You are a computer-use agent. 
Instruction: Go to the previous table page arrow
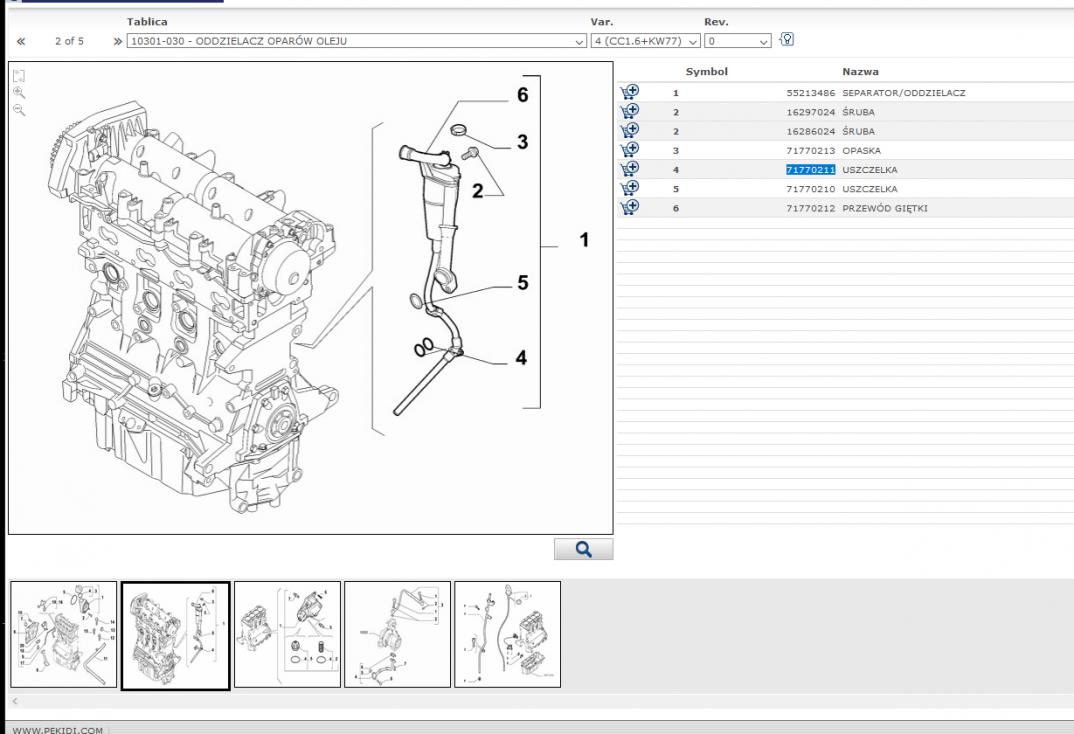click(21, 41)
